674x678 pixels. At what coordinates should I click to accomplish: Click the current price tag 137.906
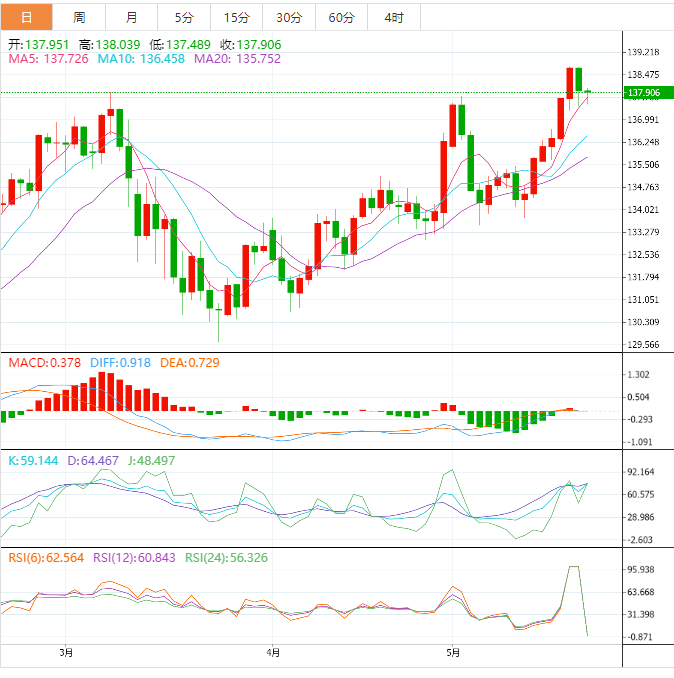tap(643, 93)
